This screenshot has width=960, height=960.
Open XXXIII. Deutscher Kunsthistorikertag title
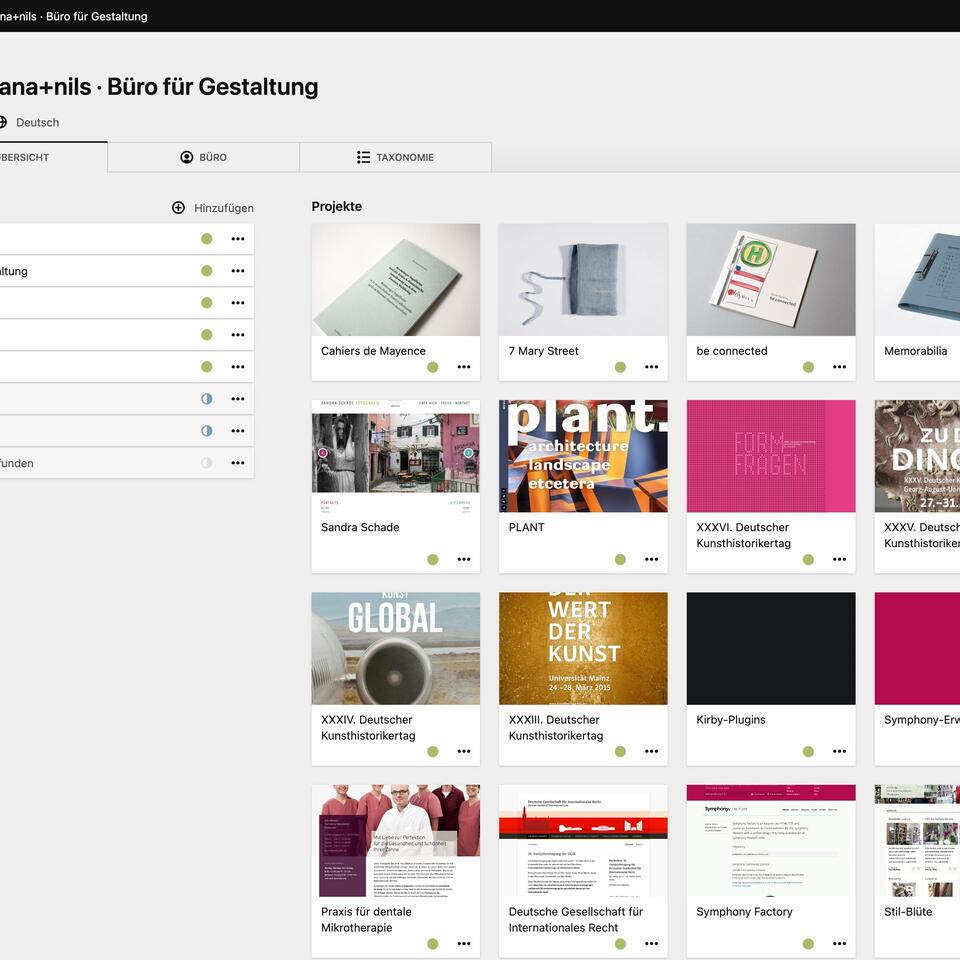[556, 727]
